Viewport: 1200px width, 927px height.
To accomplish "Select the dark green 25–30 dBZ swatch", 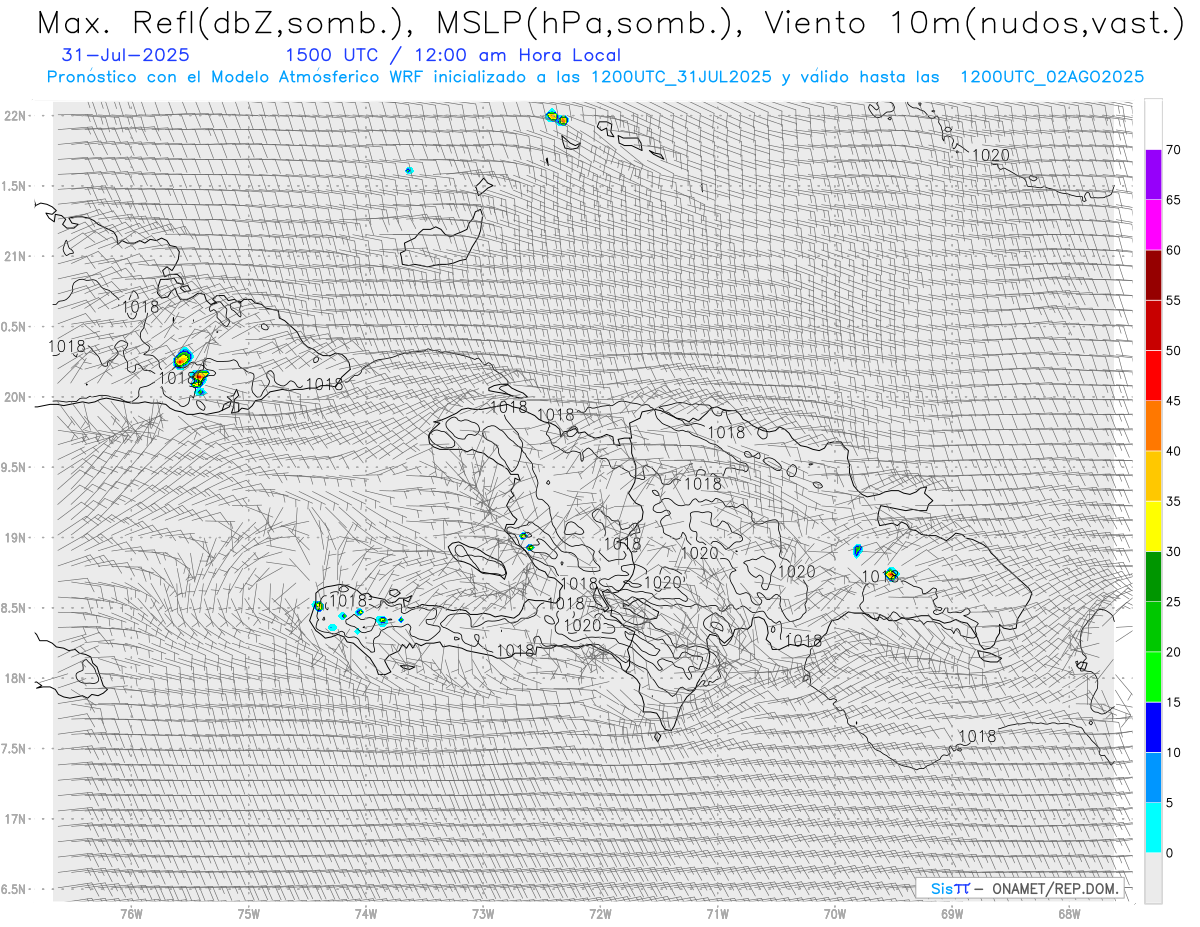I will (x=1153, y=576).
